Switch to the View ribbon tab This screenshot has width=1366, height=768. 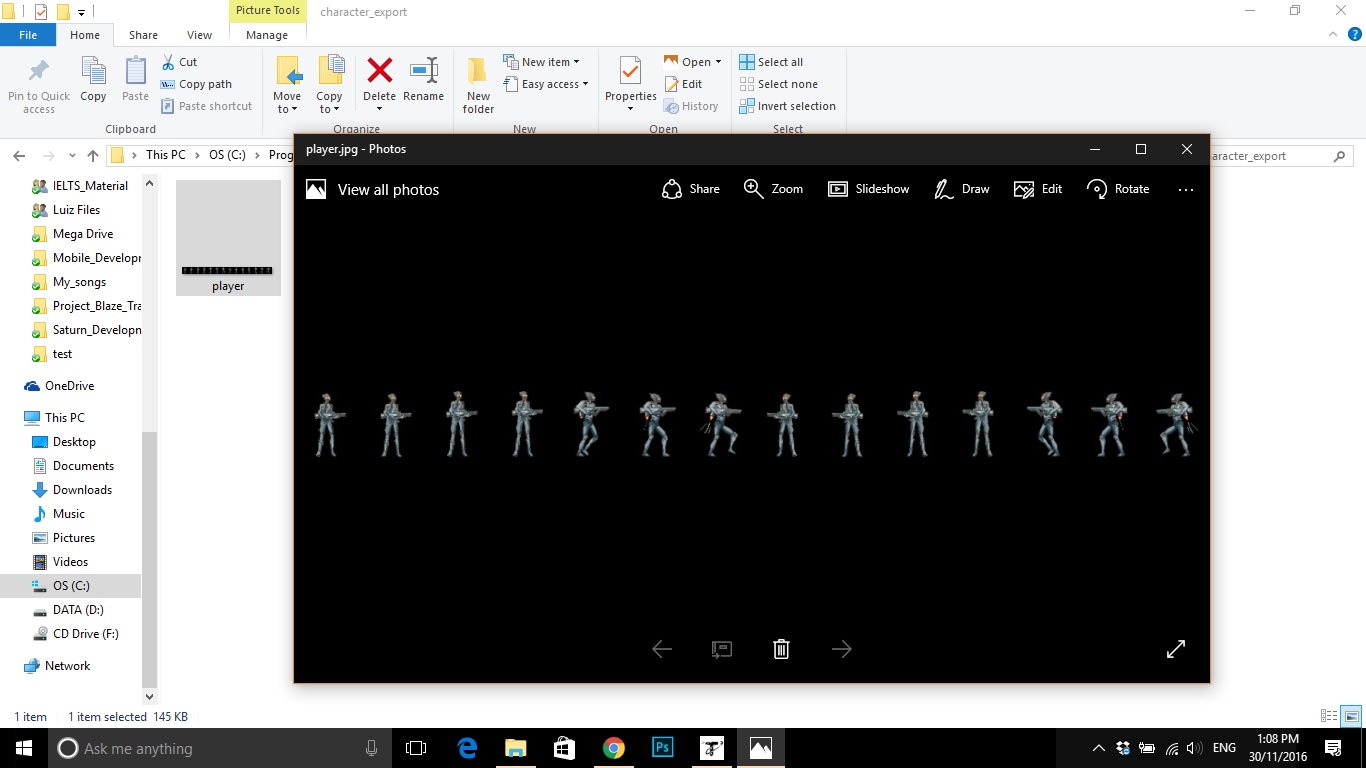199,35
